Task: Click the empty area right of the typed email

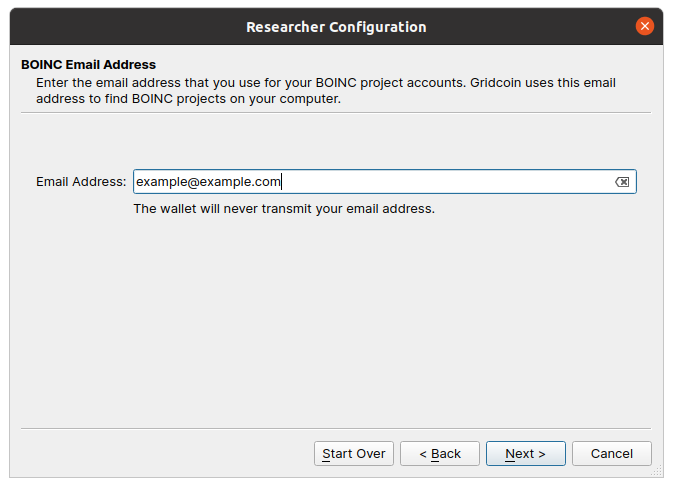Action: pyautogui.click(x=446, y=182)
